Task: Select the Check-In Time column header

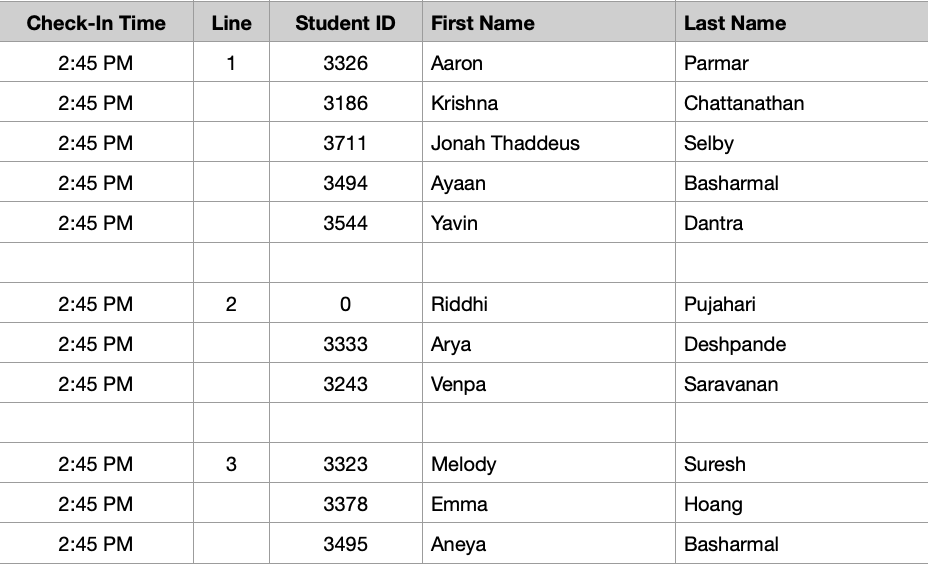Action: 96,22
